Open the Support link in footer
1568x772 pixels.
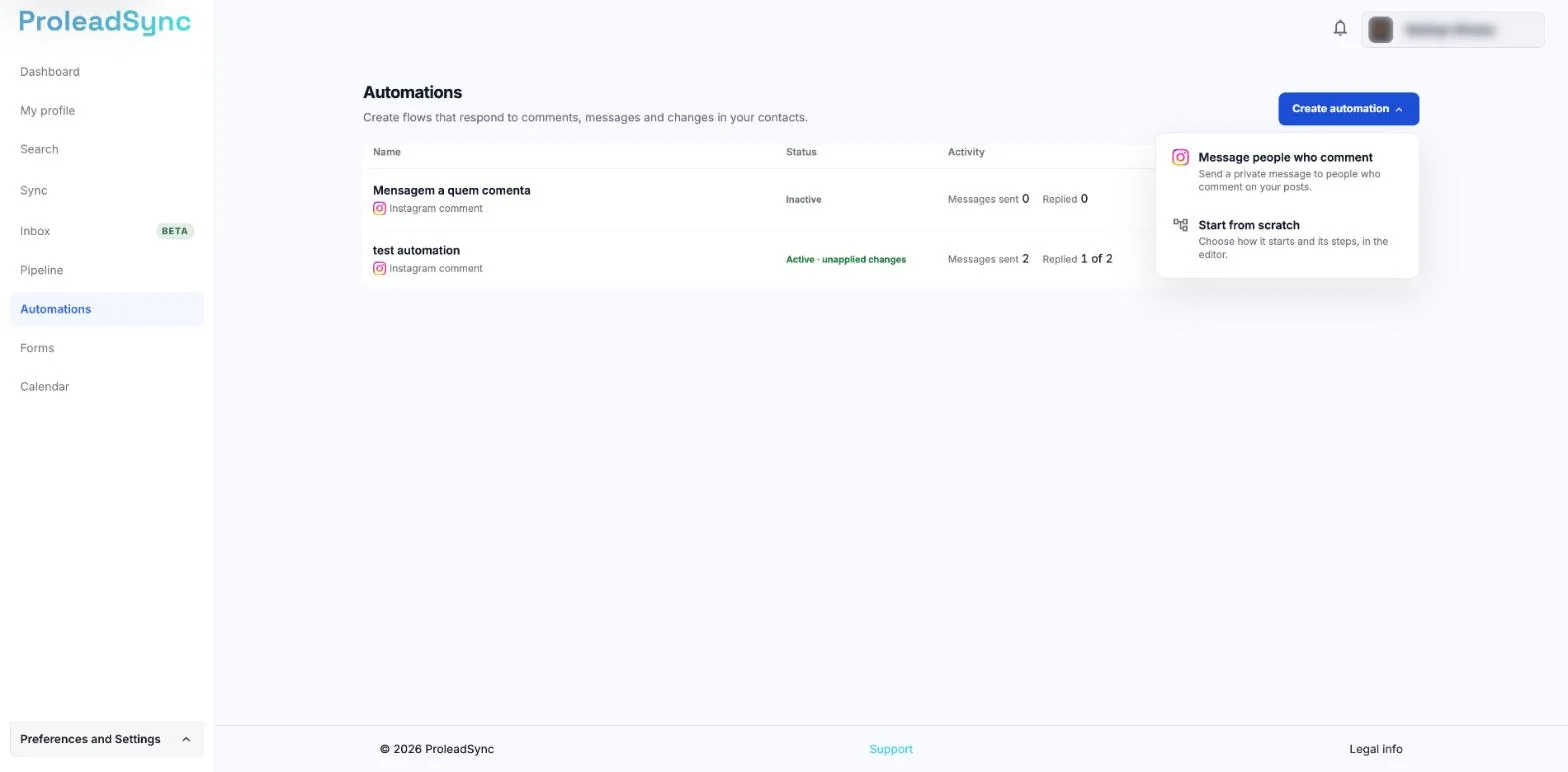(x=891, y=749)
